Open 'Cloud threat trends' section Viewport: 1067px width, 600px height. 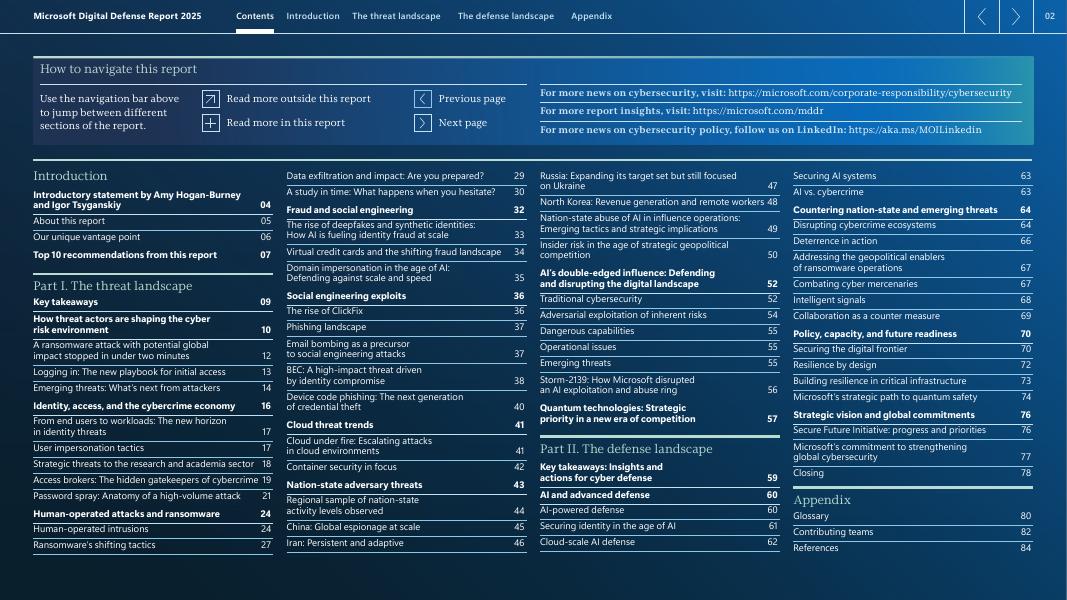[x=406, y=425]
